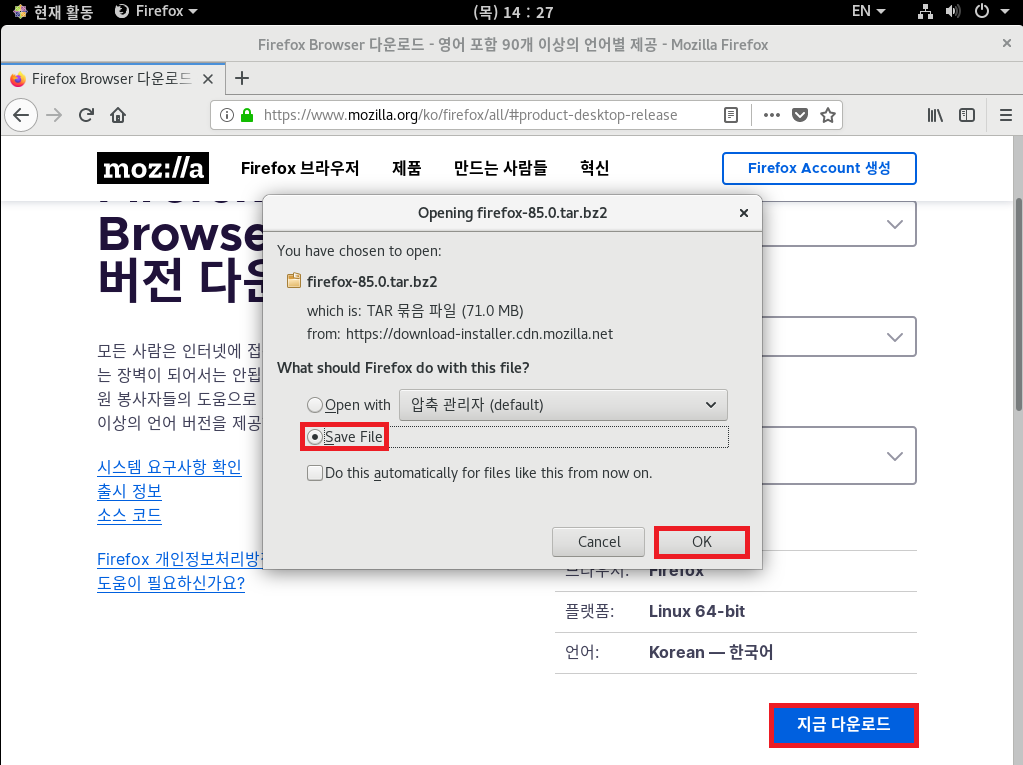The height and width of the screenshot is (765, 1023).
Task: Select the Firefox Browser 다운로드 tab
Action: pyautogui.click(x=111, y=79)
